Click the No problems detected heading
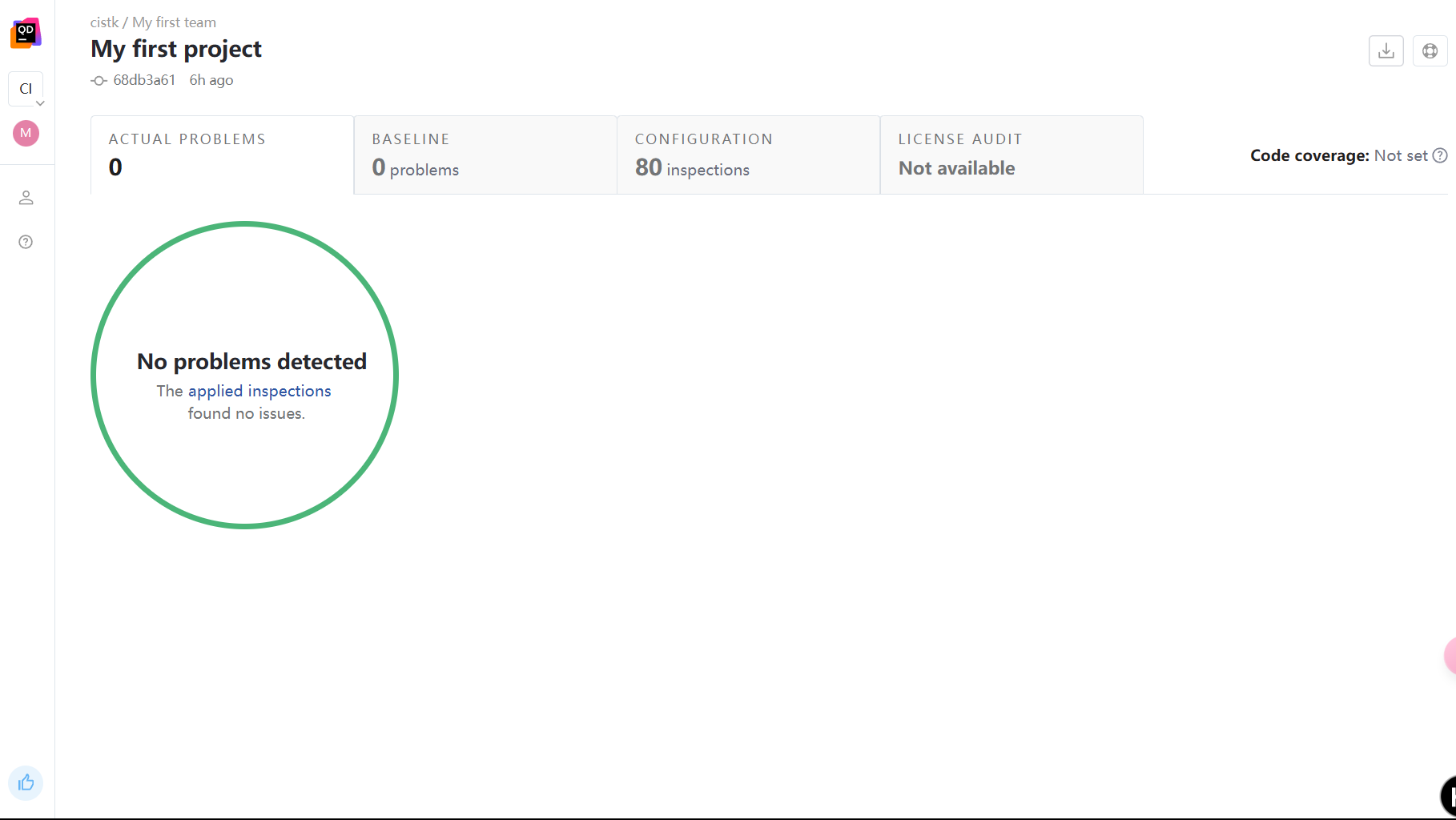Viewport: 1456px width, 820px height. [251, 361]
